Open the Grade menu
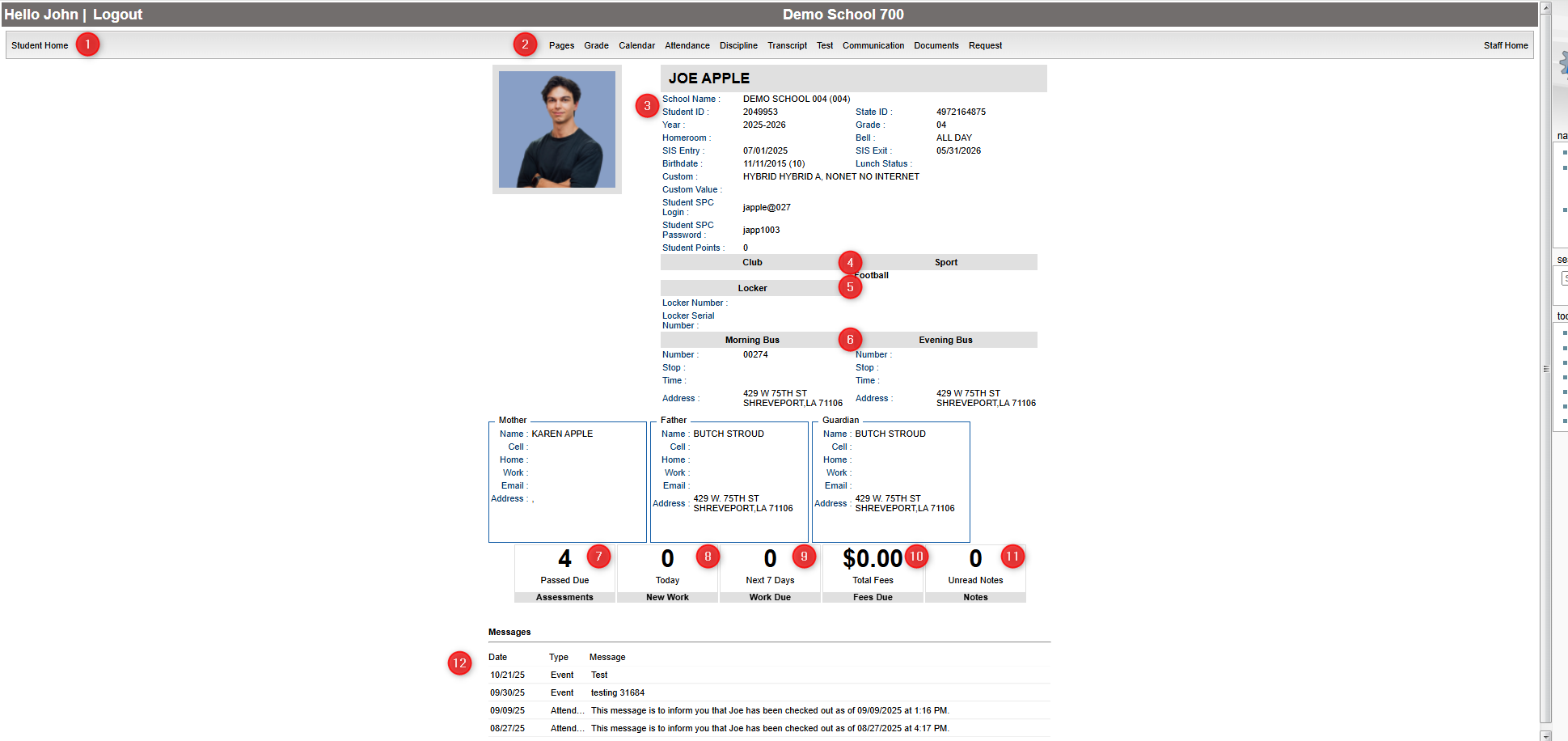The height and width of the screenshot is (741, 1568). tap(596, 45)
